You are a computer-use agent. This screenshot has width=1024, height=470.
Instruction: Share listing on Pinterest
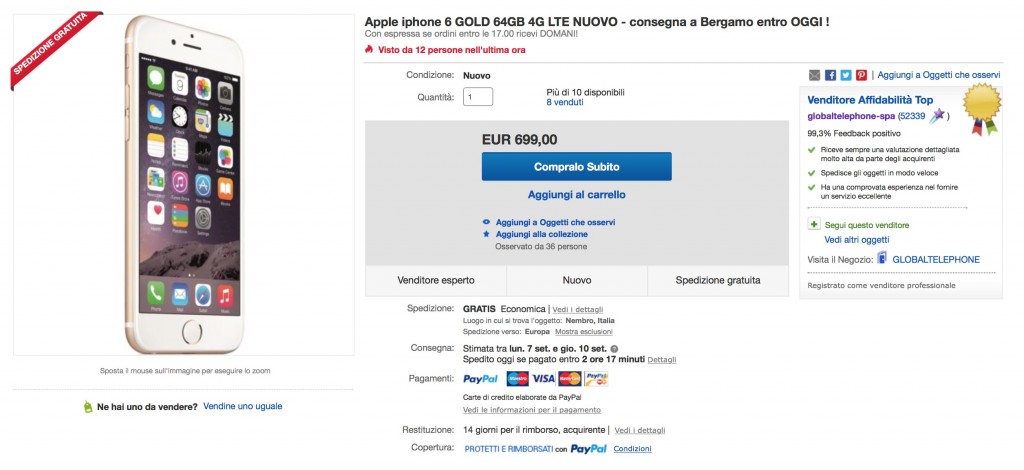(x=861, y=75)
